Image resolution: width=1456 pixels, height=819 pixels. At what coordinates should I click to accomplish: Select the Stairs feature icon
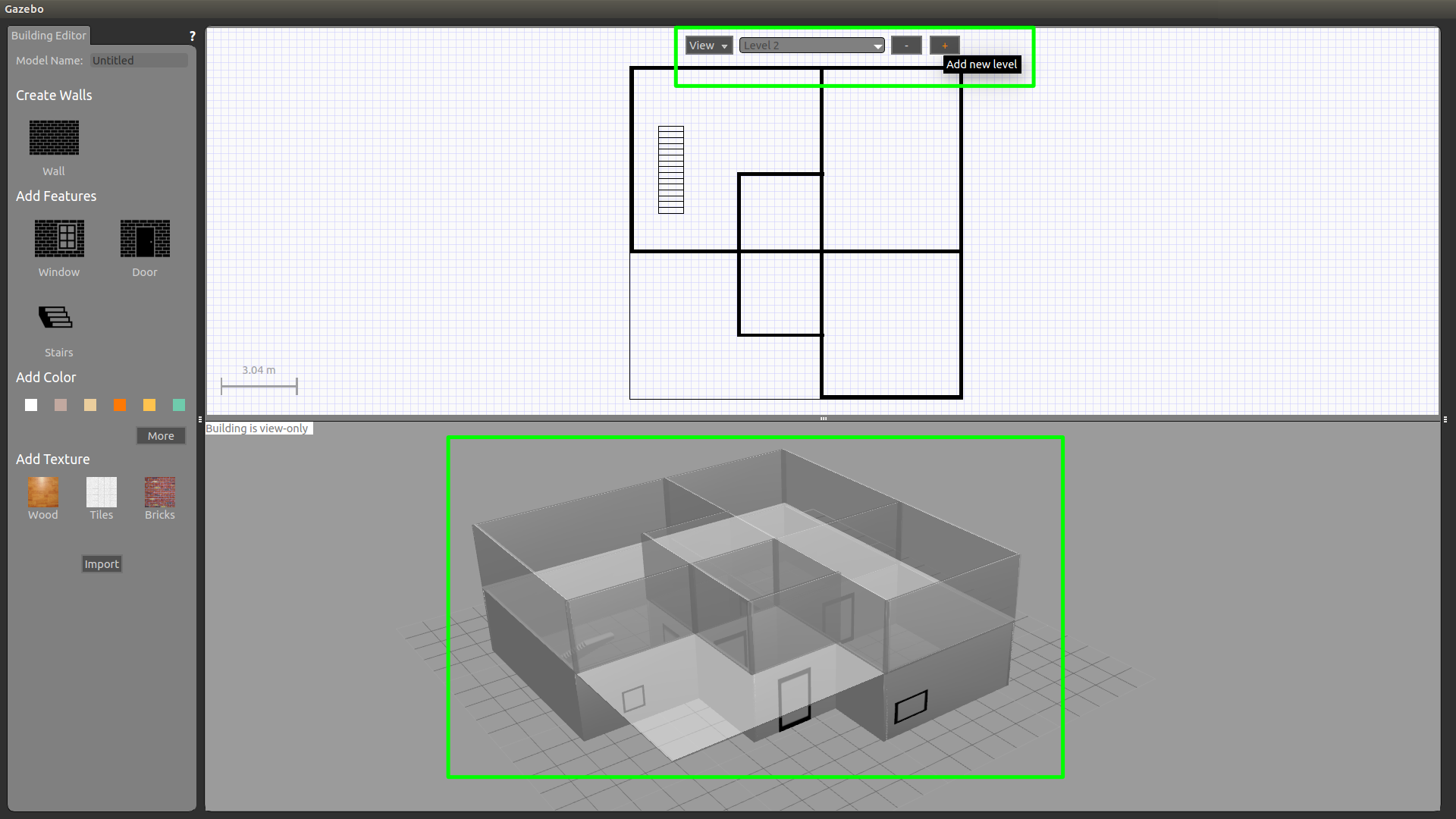tap(56, 318)
